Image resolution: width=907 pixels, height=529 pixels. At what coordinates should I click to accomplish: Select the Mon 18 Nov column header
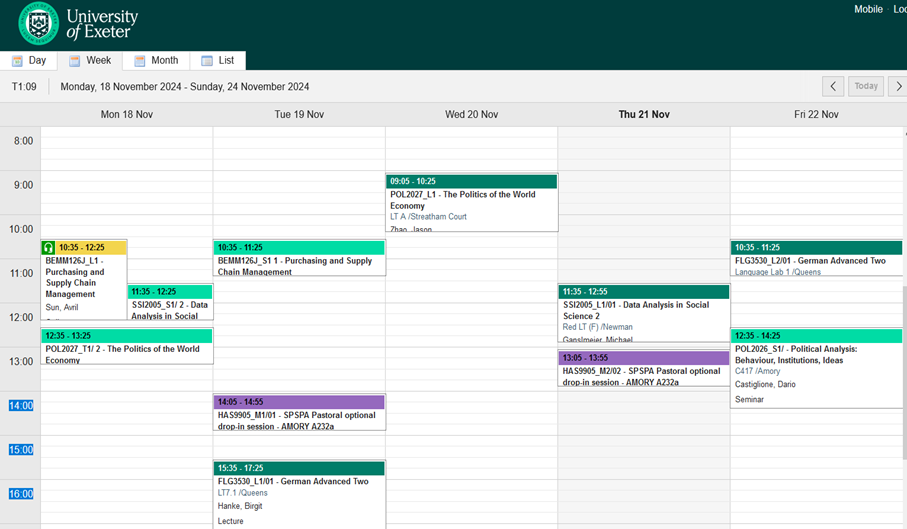click(127, 115)
